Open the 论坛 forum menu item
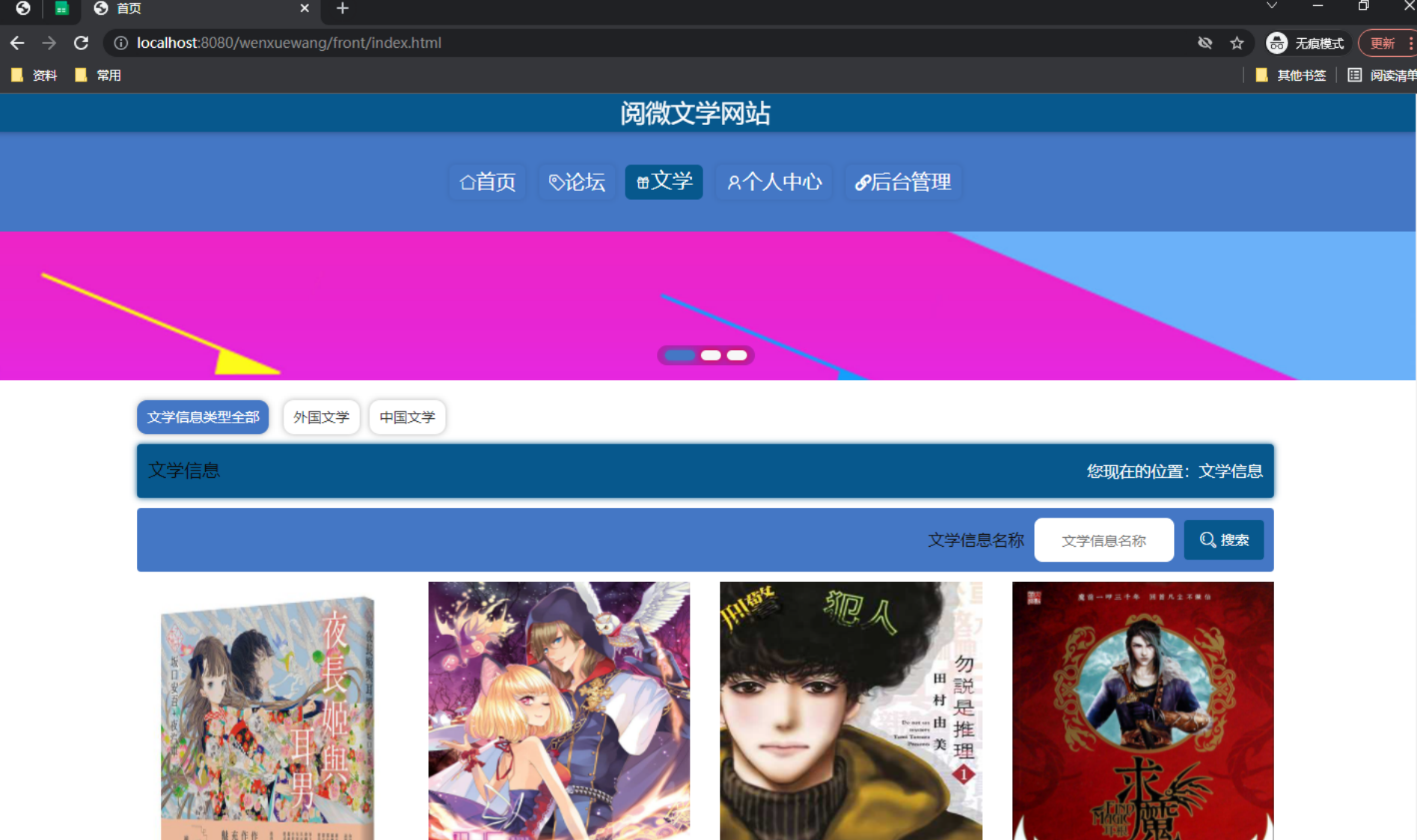 [577, 182]
